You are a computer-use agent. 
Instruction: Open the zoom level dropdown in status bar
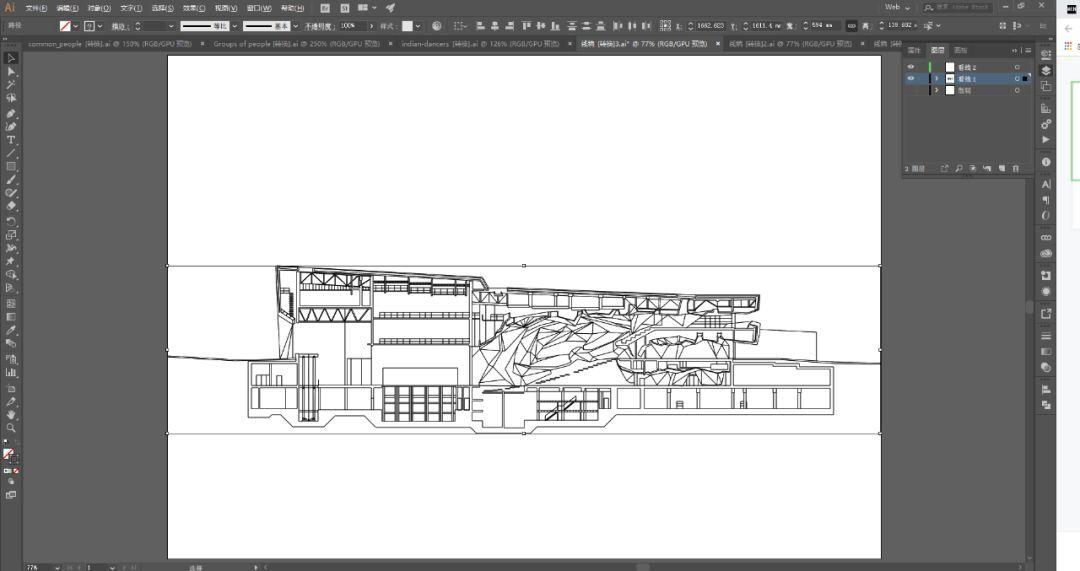(56, 567)
